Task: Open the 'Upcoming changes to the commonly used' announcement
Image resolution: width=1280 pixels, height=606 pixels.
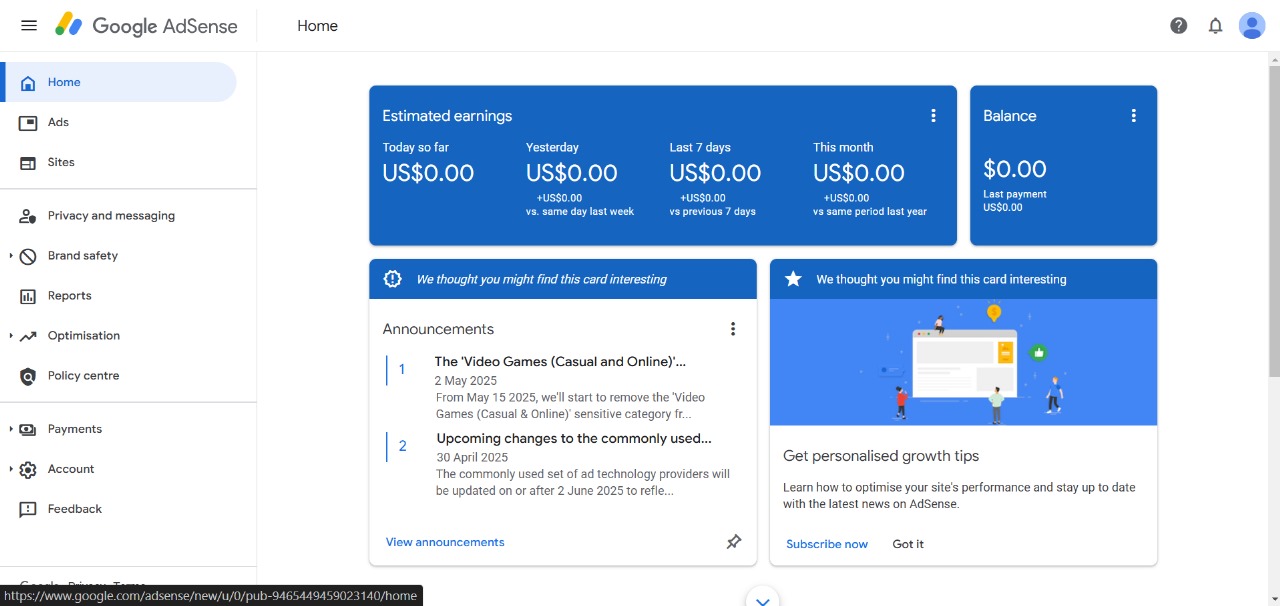Action: [574, 438]
